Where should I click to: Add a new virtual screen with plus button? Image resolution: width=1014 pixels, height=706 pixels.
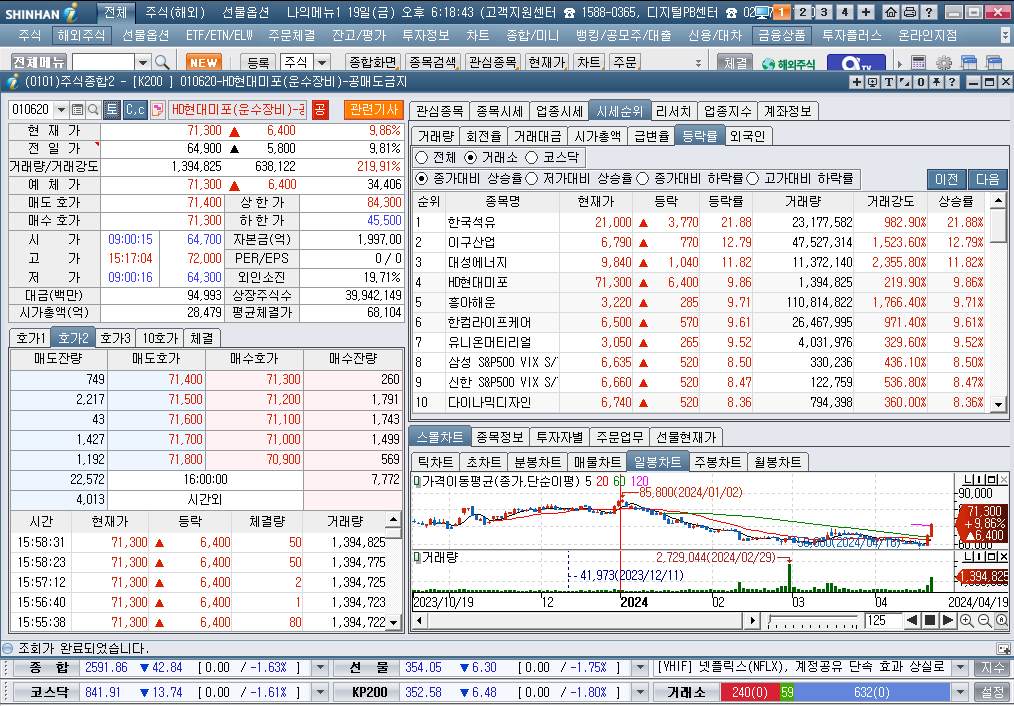coord(866,12)
